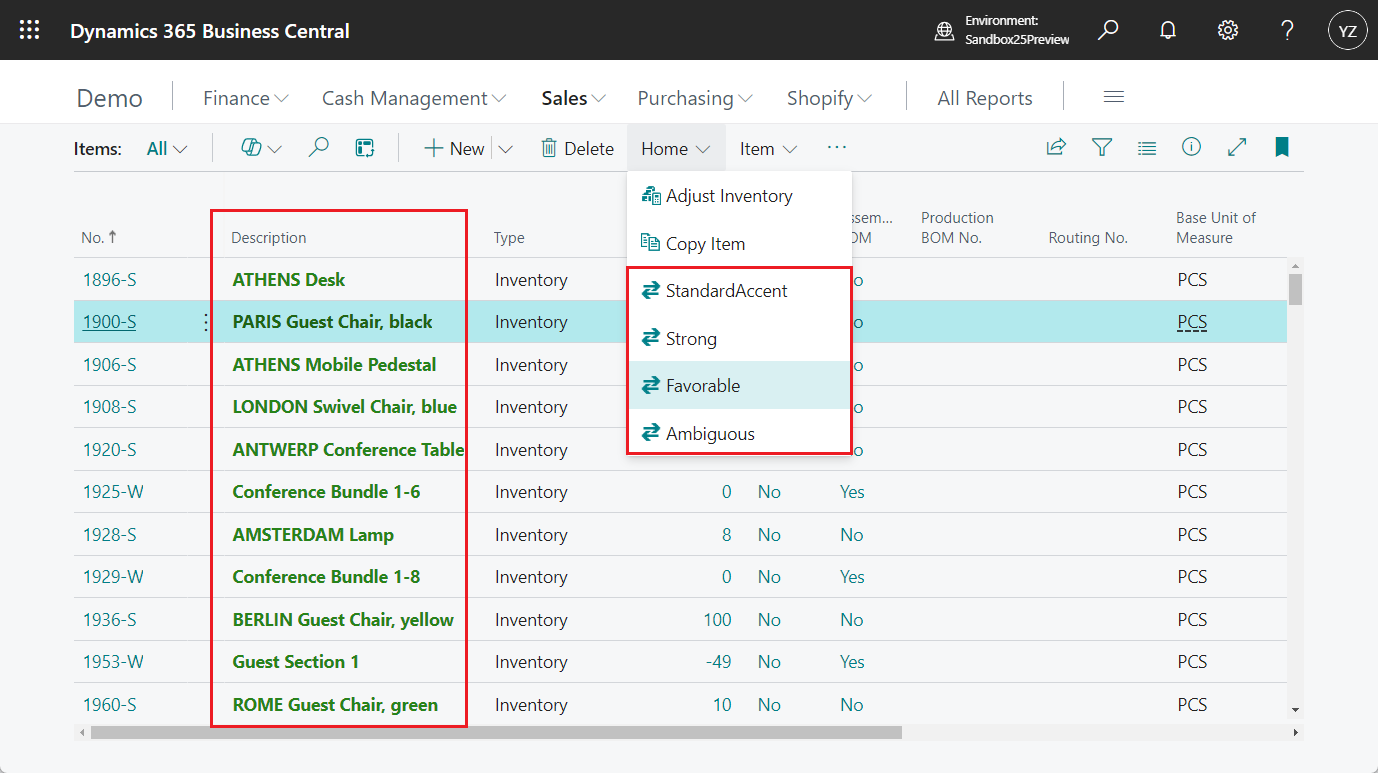Expand the Finance menu
Image resolution: width=1378 pixels, height=773 pixels.
245,98
